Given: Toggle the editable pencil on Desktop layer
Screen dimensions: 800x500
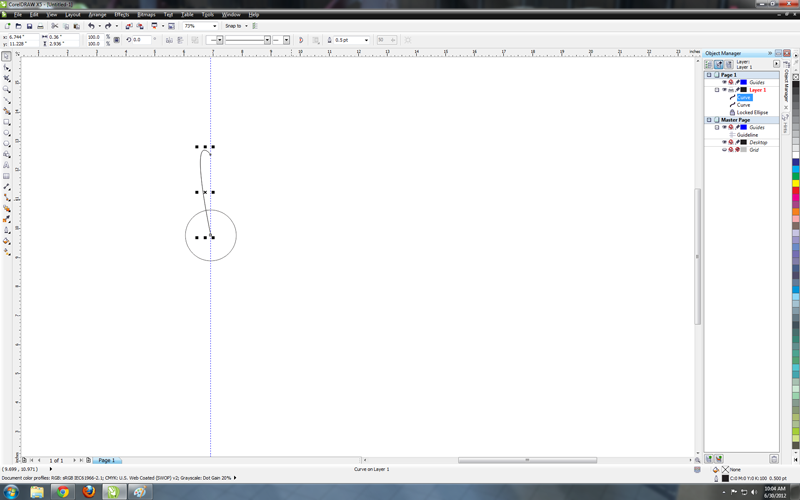Looking at the screenshot, I should (737, 142).
